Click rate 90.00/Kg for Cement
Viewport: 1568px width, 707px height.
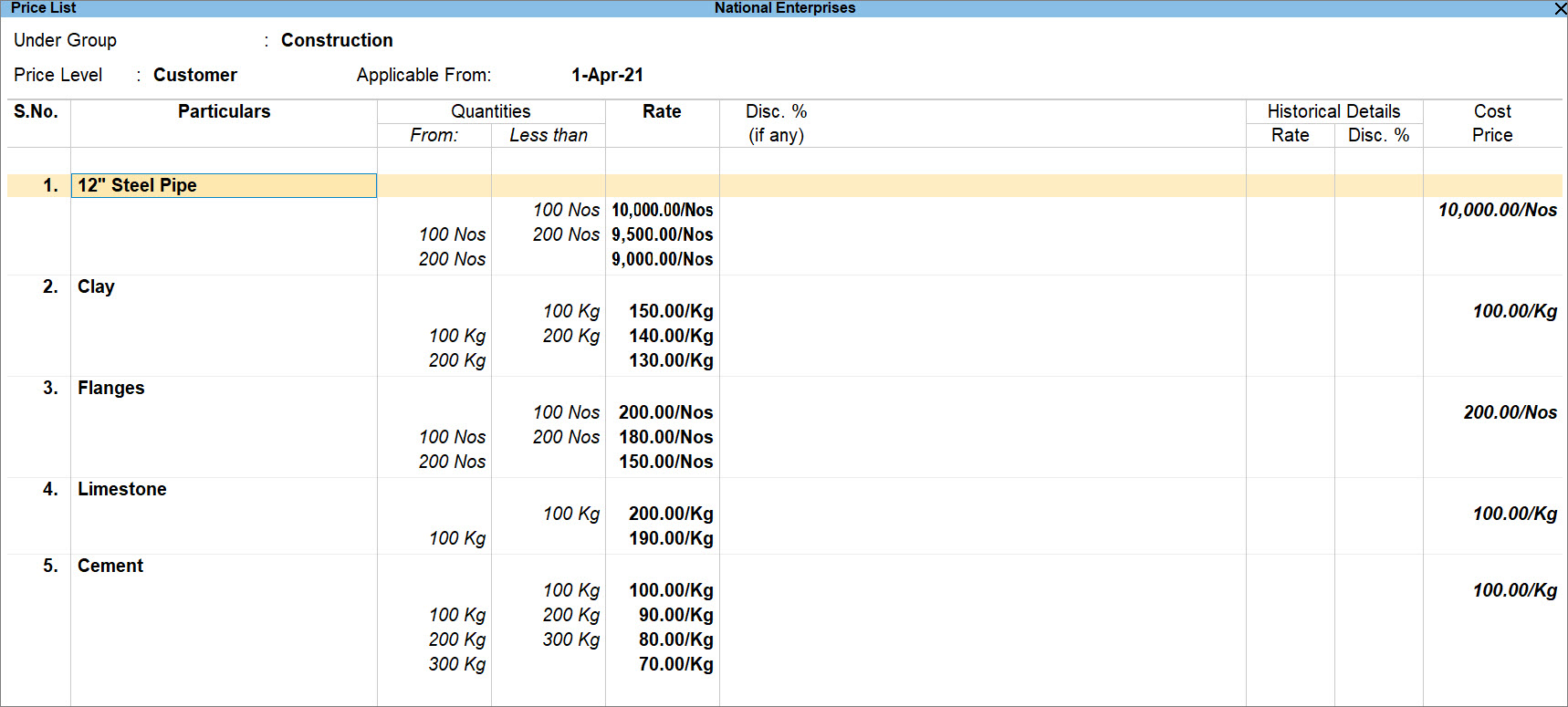(676, 615)
